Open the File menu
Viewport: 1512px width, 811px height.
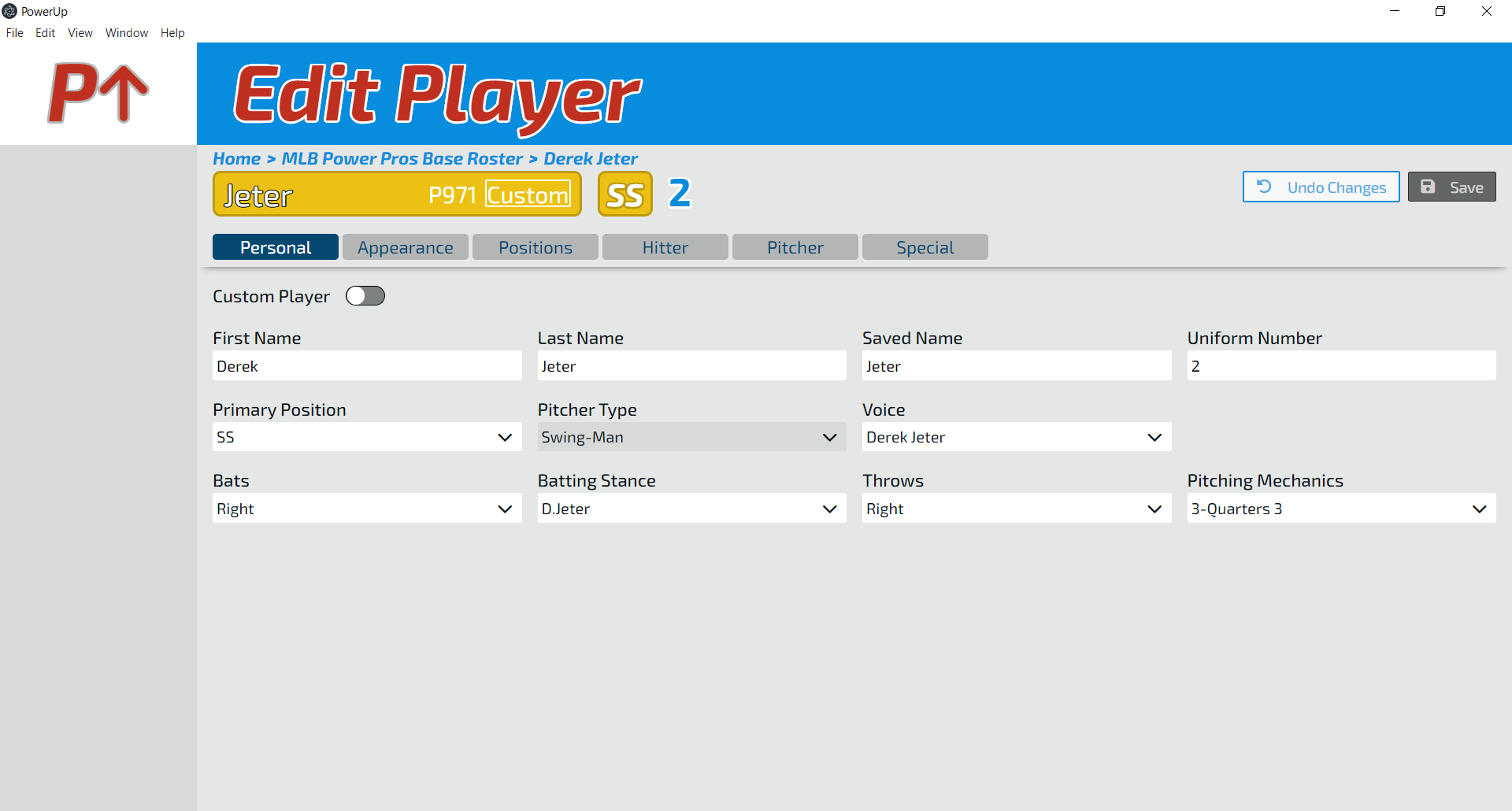click(x=15, y=33)
